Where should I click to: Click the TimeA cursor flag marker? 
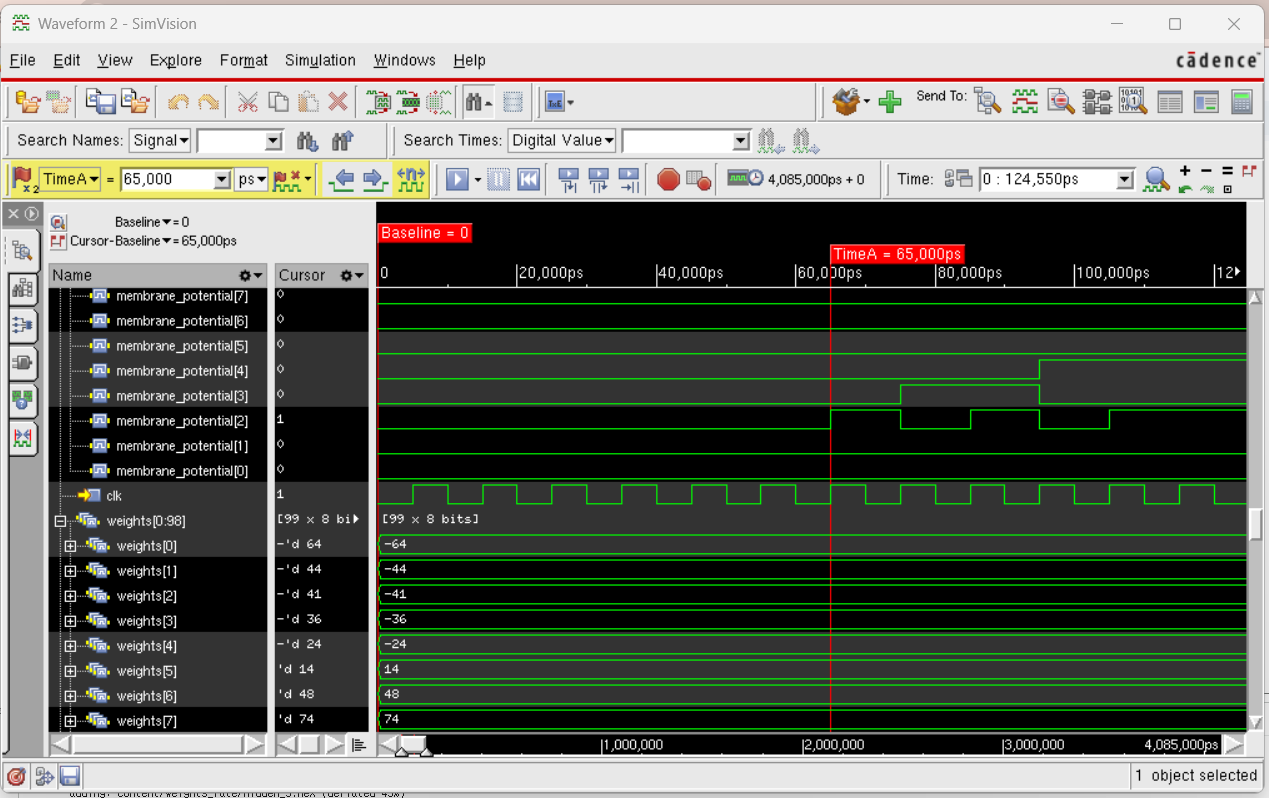pyautogui.click(x=897, y=254)
